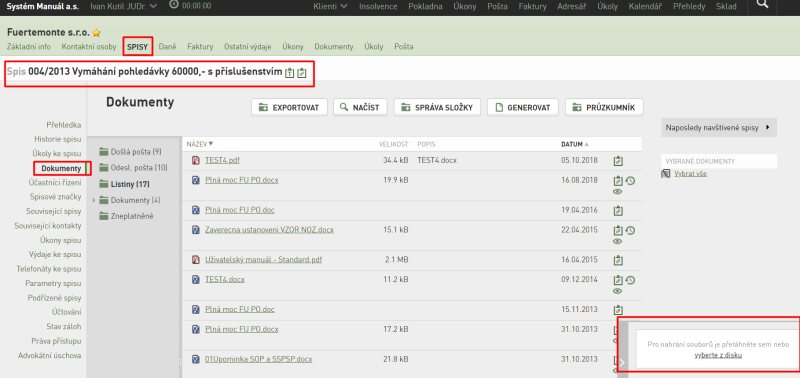Click the second clipboard icon after the case title
Image resolution: width=800 pixels, height=378 pixels.
coord(302,73)
